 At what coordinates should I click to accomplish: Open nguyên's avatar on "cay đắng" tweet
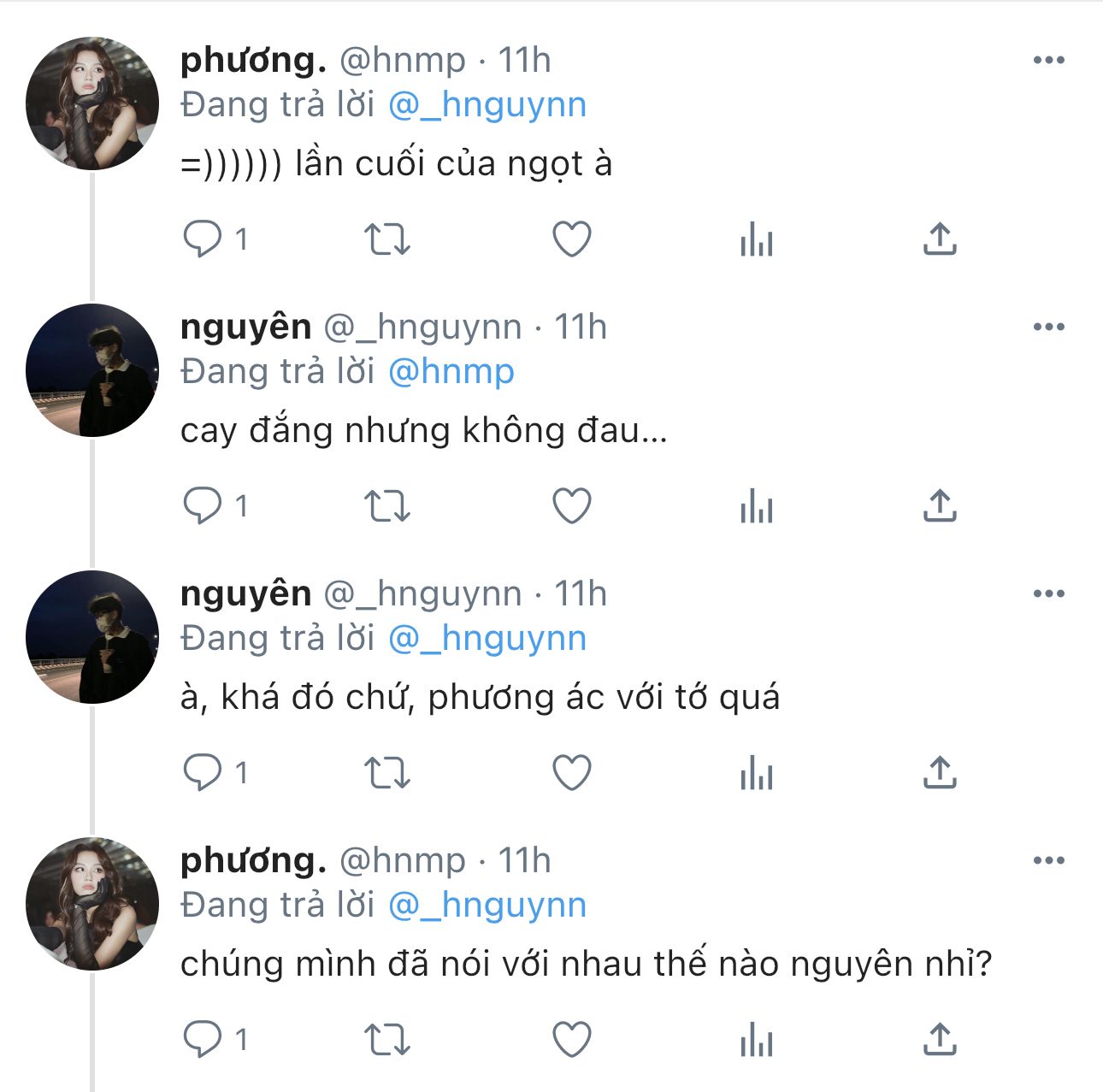(92, 370)
